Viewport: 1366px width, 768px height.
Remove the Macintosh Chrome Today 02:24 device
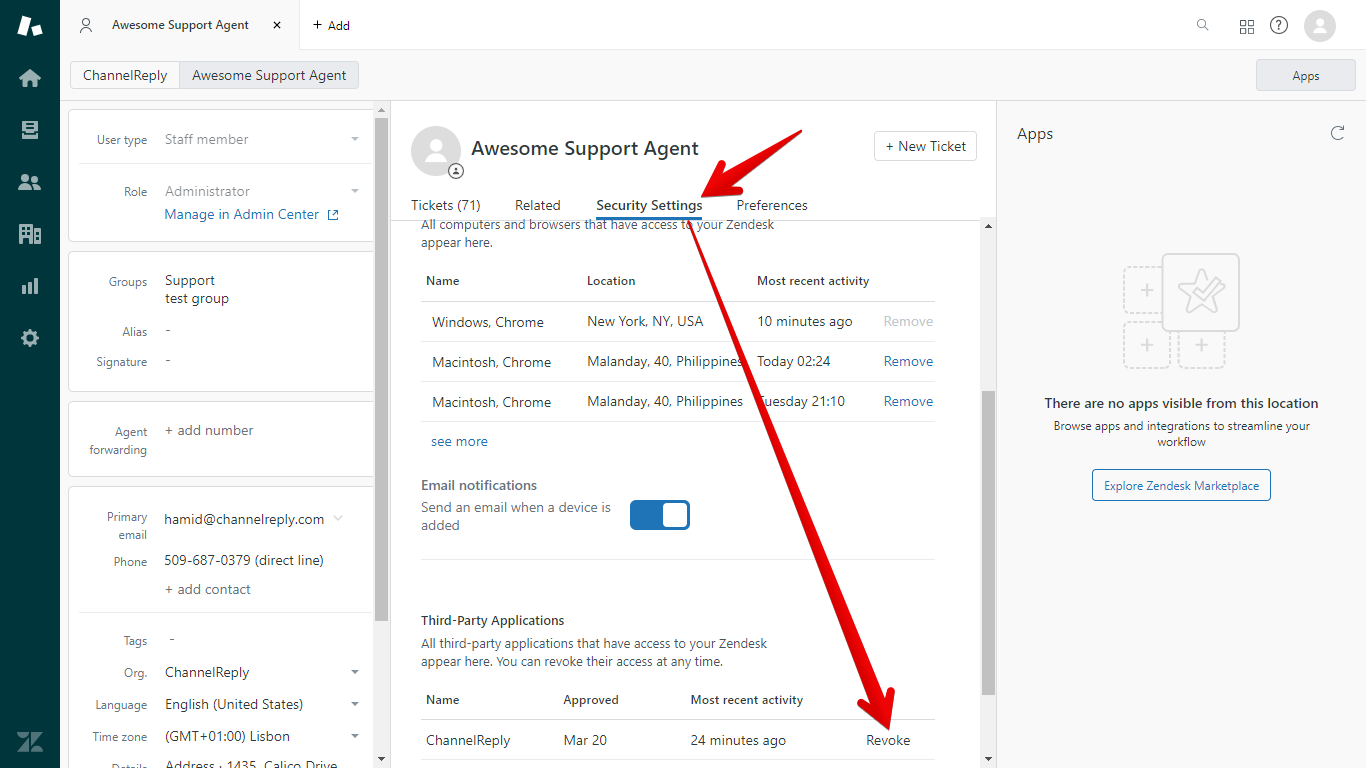coord(908,361)
